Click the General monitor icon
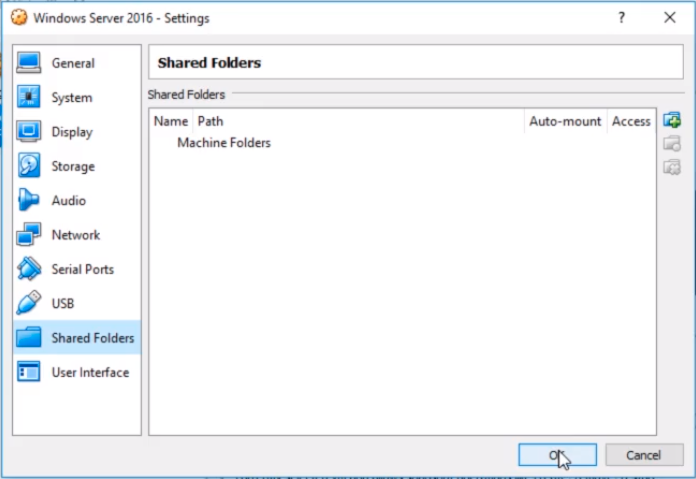Screen dimensions: 696x479 pos(29,63)
